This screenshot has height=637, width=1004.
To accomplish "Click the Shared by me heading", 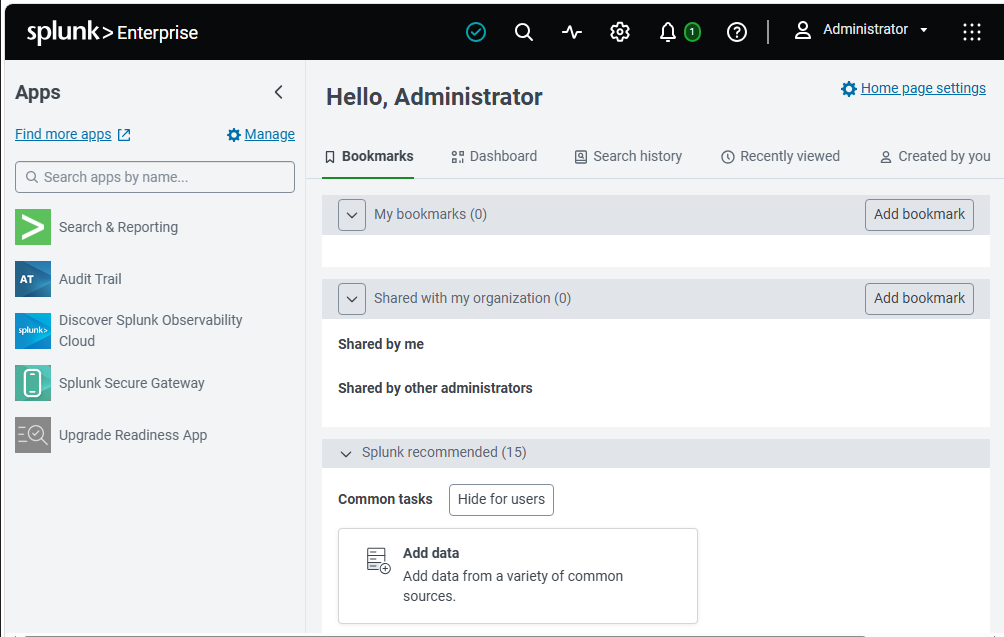I will [x=381, y=344].
